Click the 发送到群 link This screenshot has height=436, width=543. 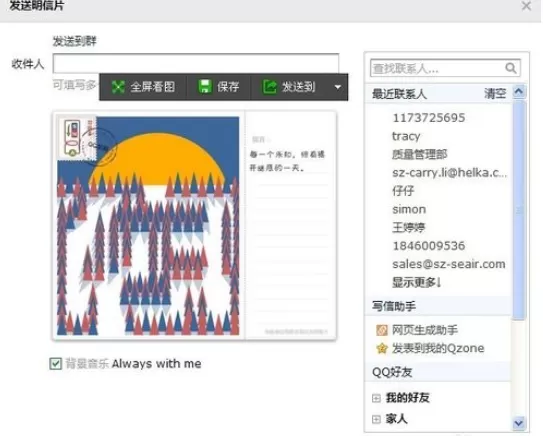pos(74,41)
